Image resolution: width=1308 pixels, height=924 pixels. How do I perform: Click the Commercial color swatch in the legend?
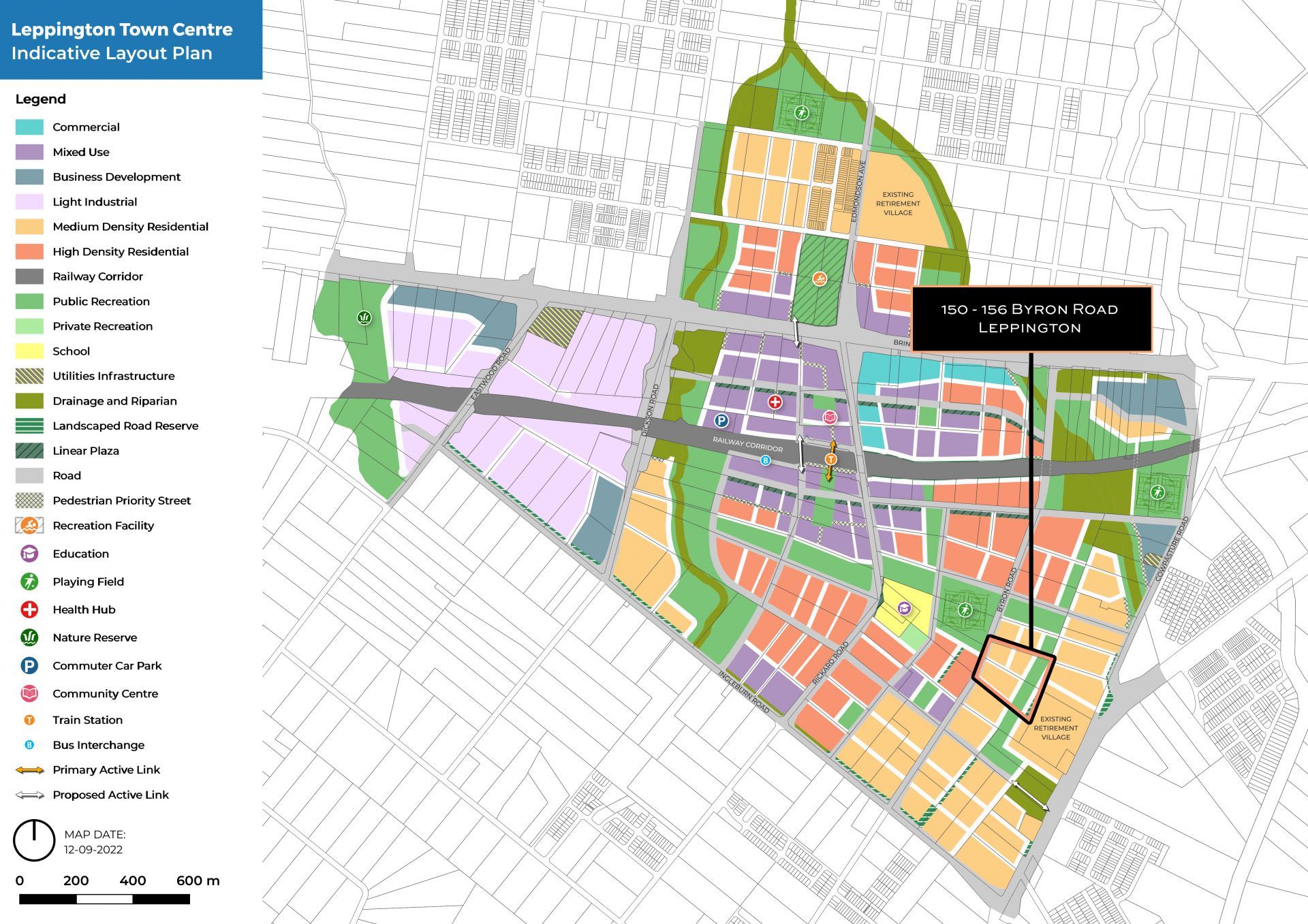[x=29, y=127]
